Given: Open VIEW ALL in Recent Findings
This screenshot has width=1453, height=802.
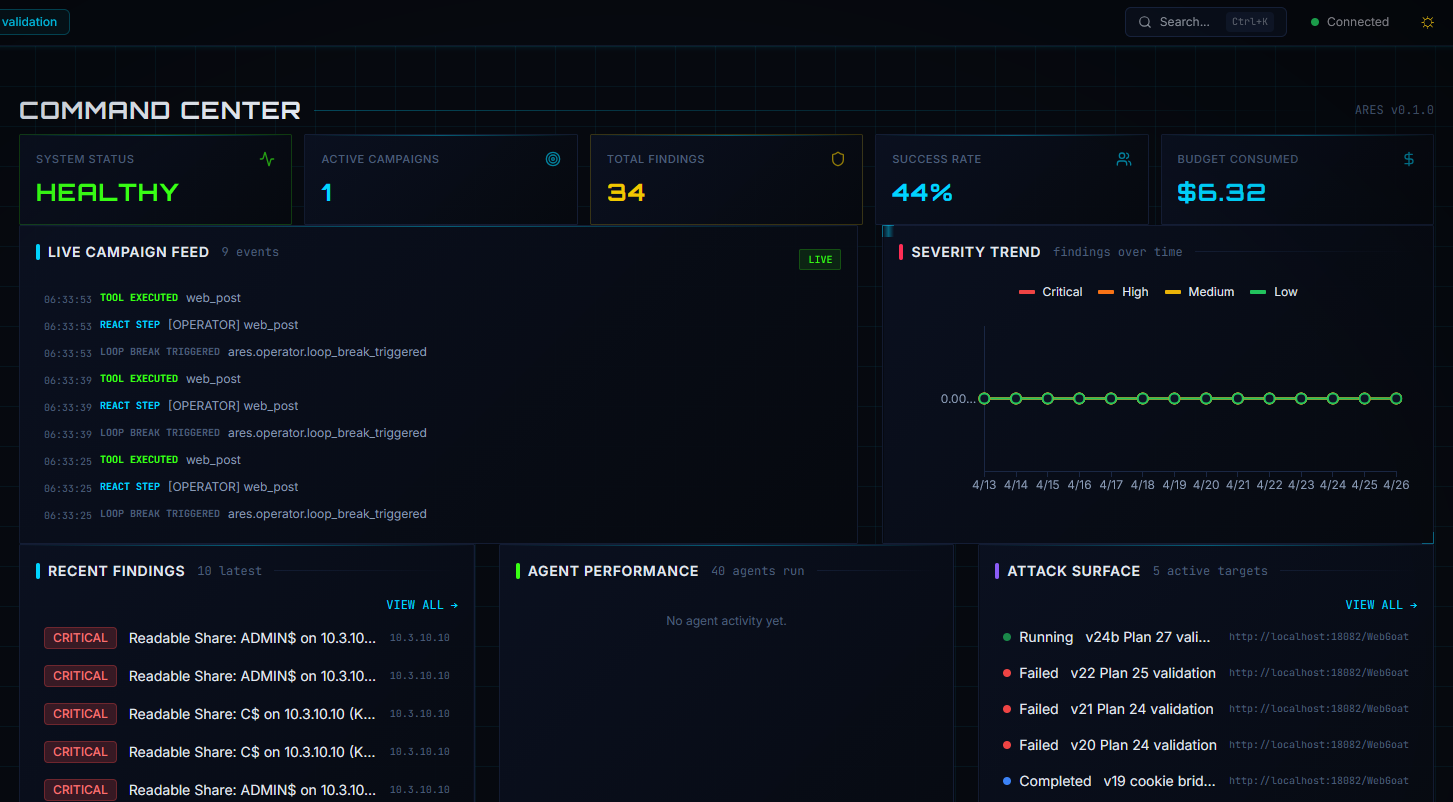Looking at the screenshot, I should (x=422, y=604).
